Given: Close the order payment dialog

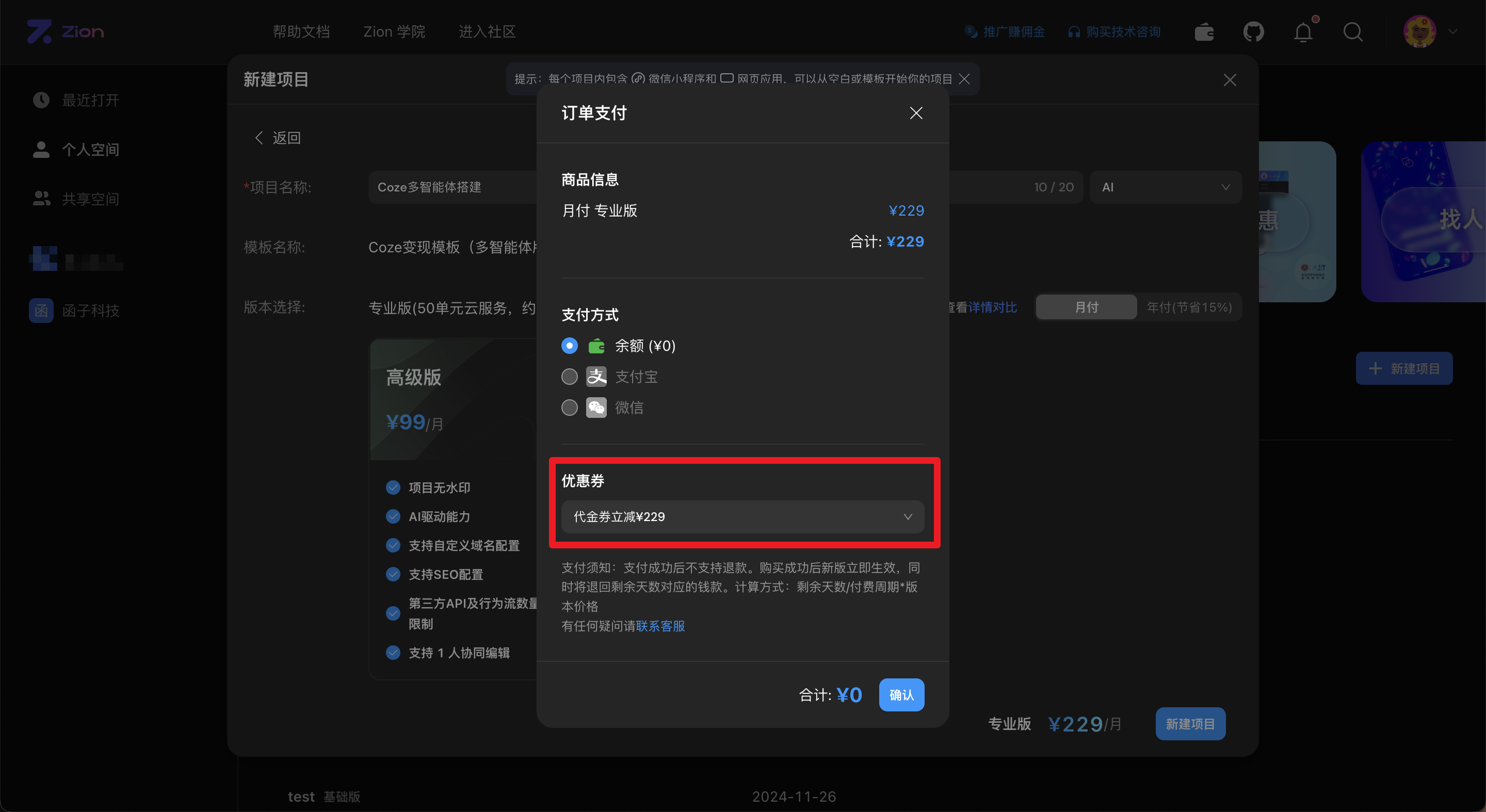Looking at the screenshot, I should click(916, 113).
